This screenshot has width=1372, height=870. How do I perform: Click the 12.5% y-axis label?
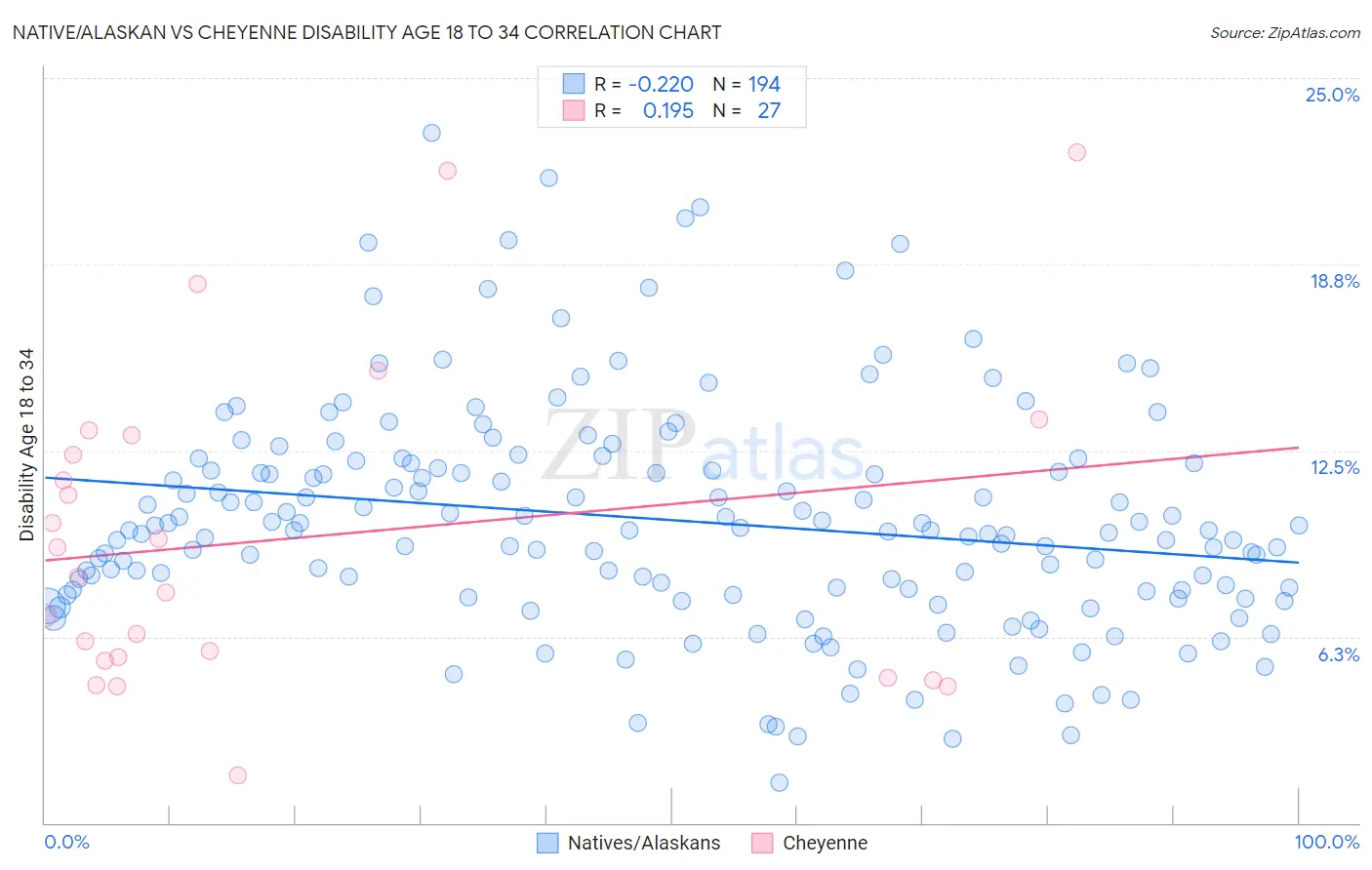pyautogui.click(x=1335, y=467)
